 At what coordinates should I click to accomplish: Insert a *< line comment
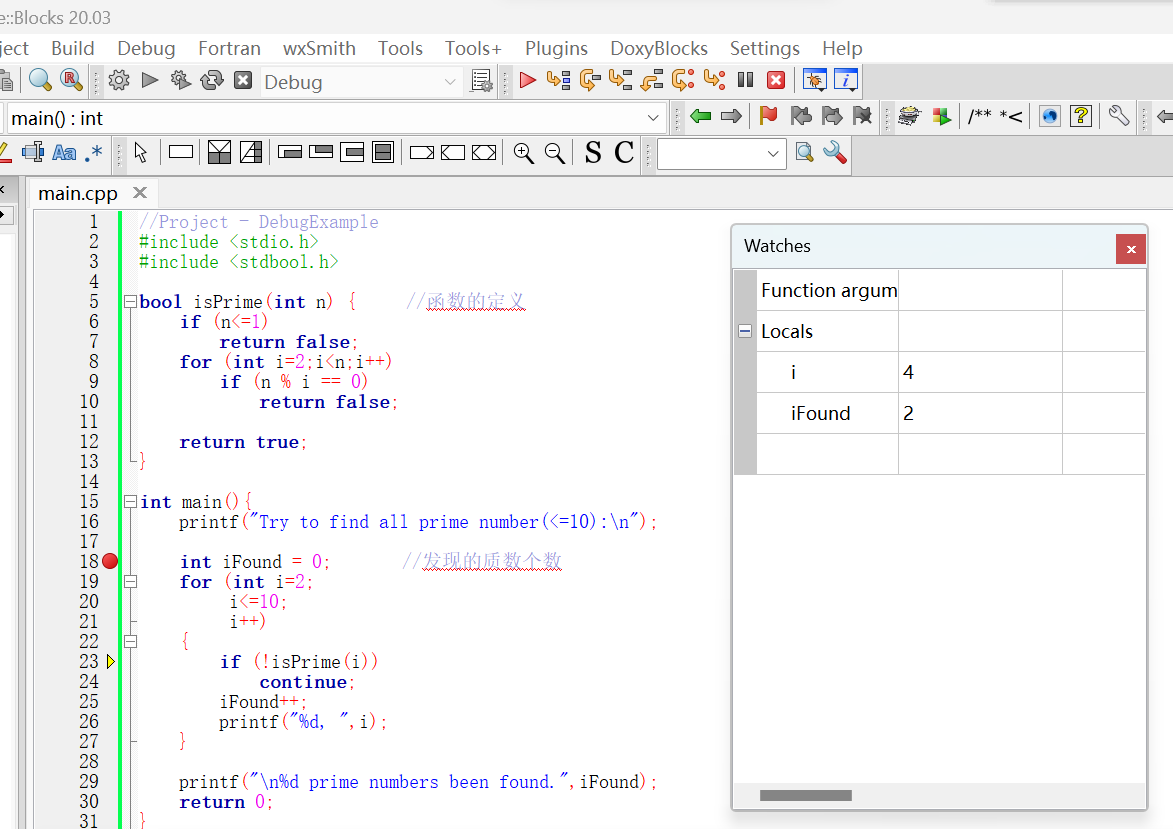click(1011, 116)
